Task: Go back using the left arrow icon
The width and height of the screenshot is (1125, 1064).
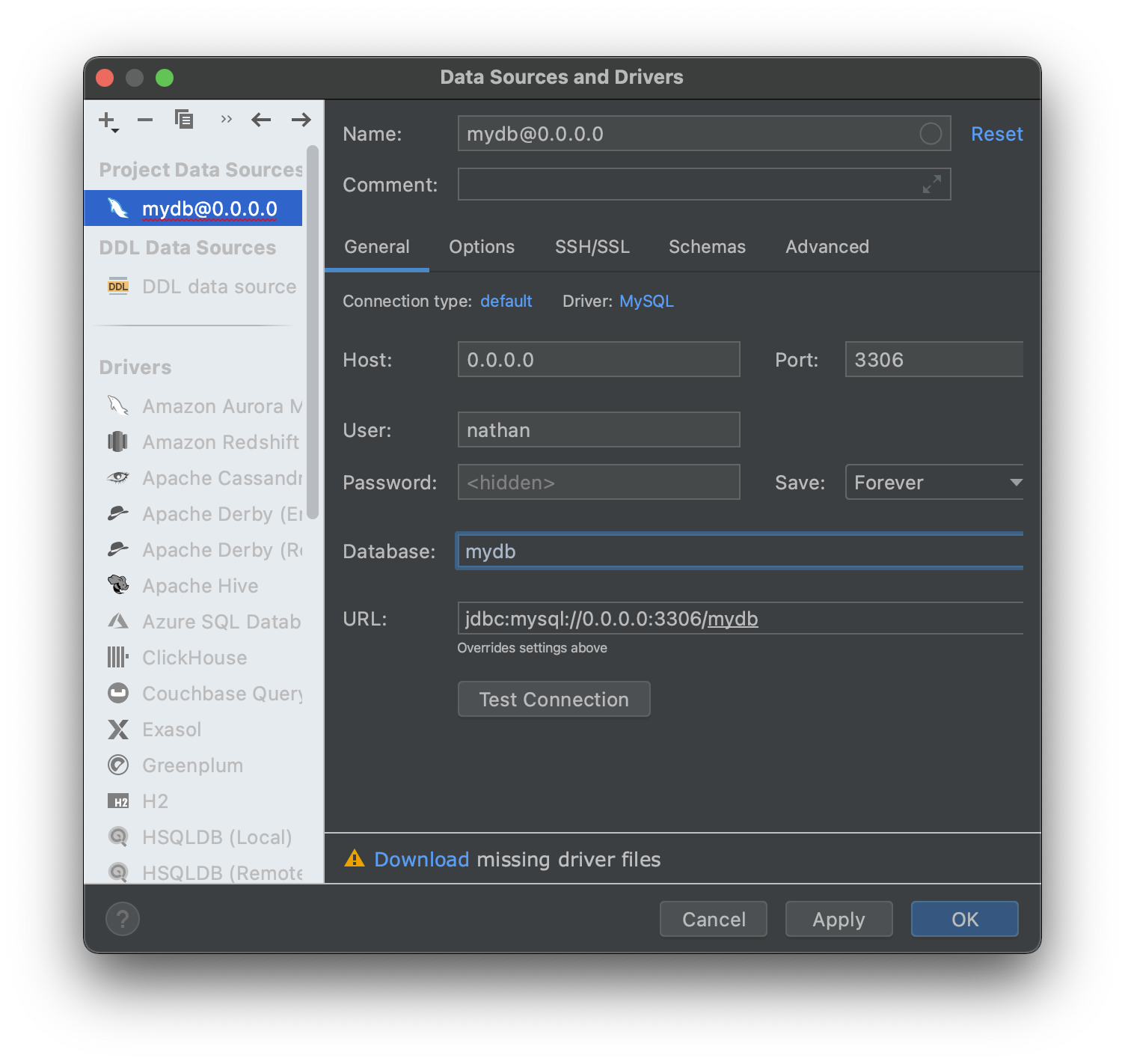Action: click(x=260, y=120)
